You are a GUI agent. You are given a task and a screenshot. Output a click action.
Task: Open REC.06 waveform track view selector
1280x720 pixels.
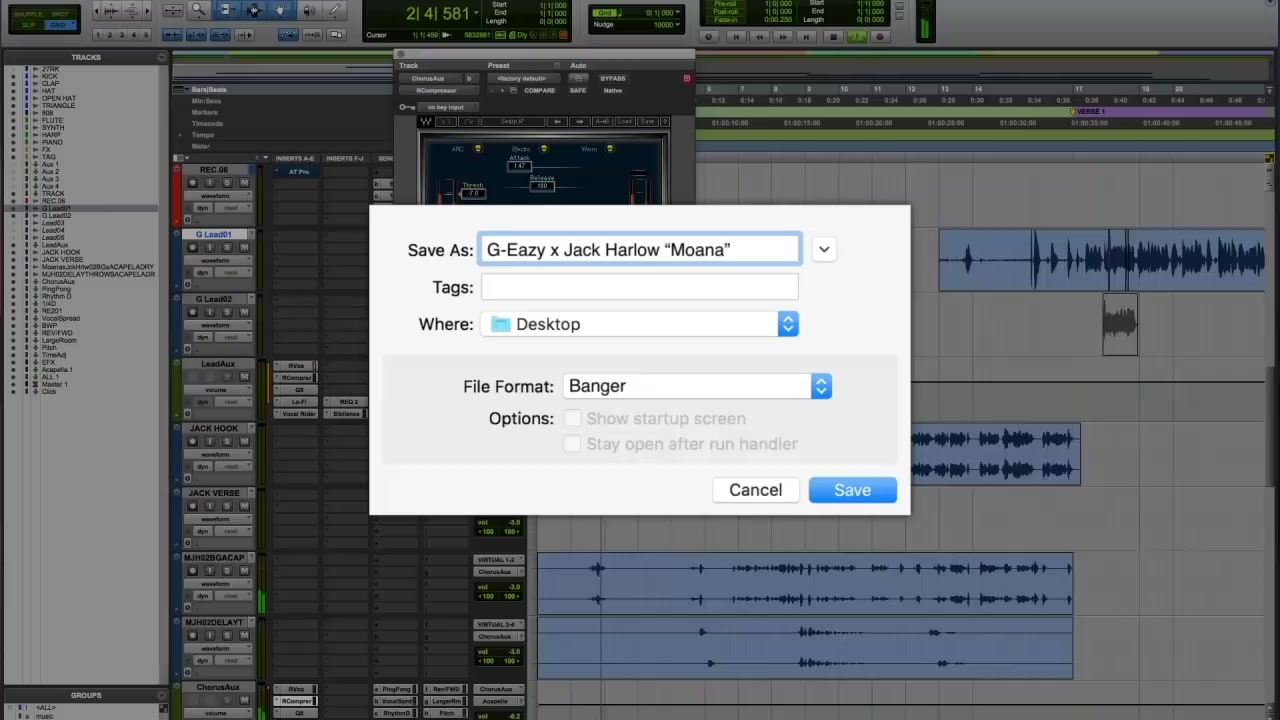(216, 196)
